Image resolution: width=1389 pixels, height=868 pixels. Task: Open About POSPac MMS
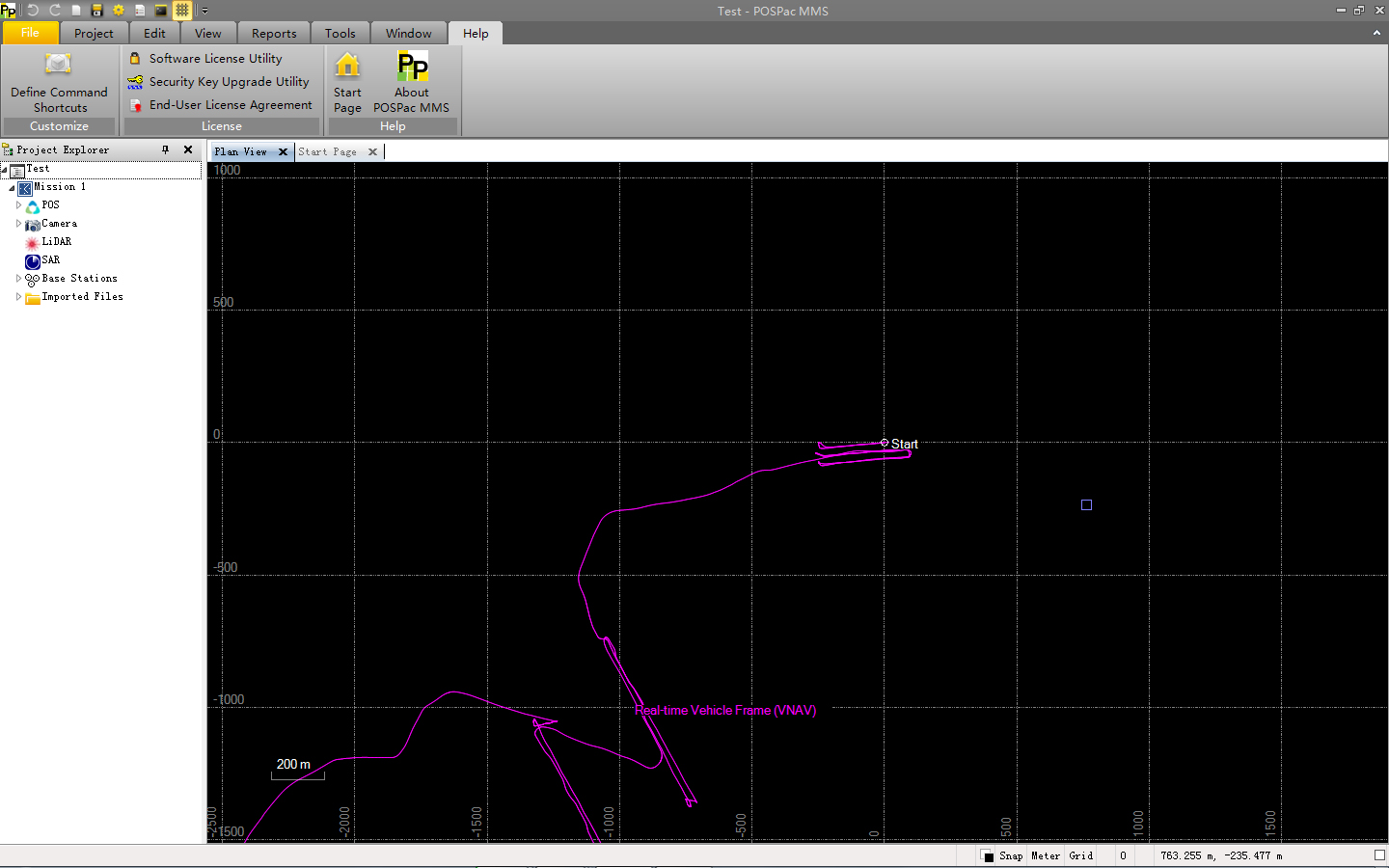[412, 83]
